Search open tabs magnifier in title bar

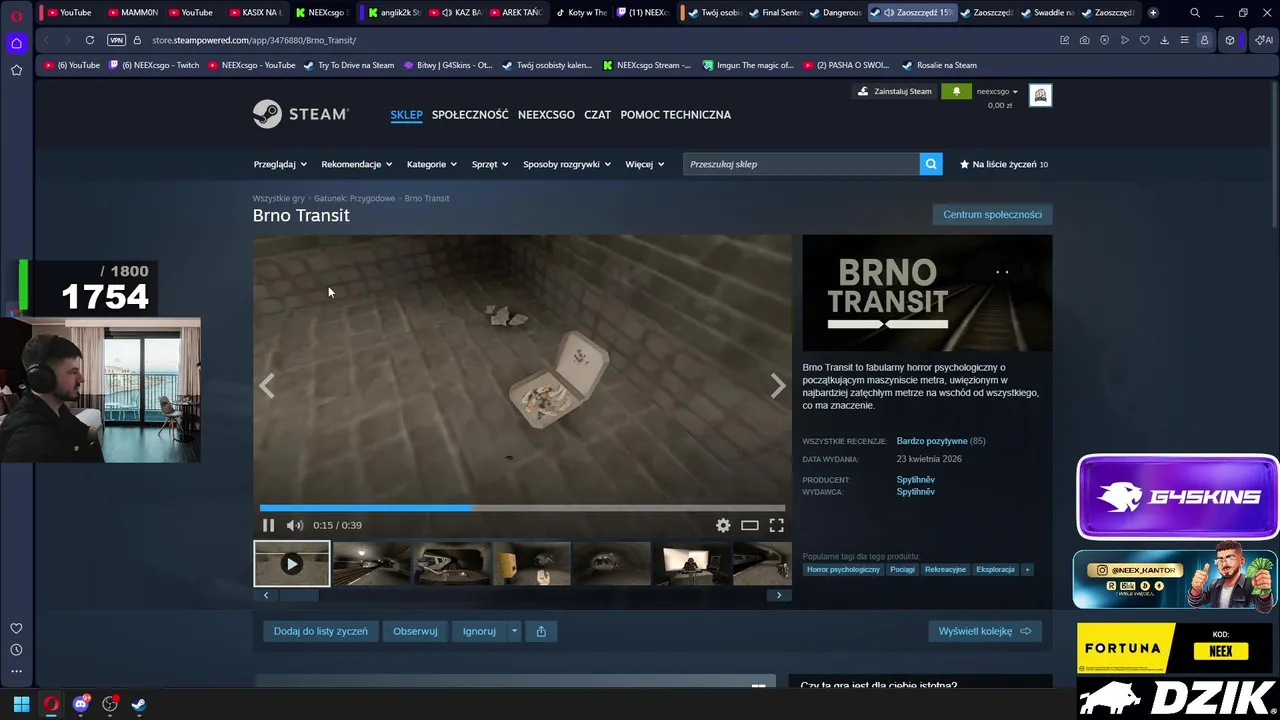pyautogui.click(x=1195, y=12)
